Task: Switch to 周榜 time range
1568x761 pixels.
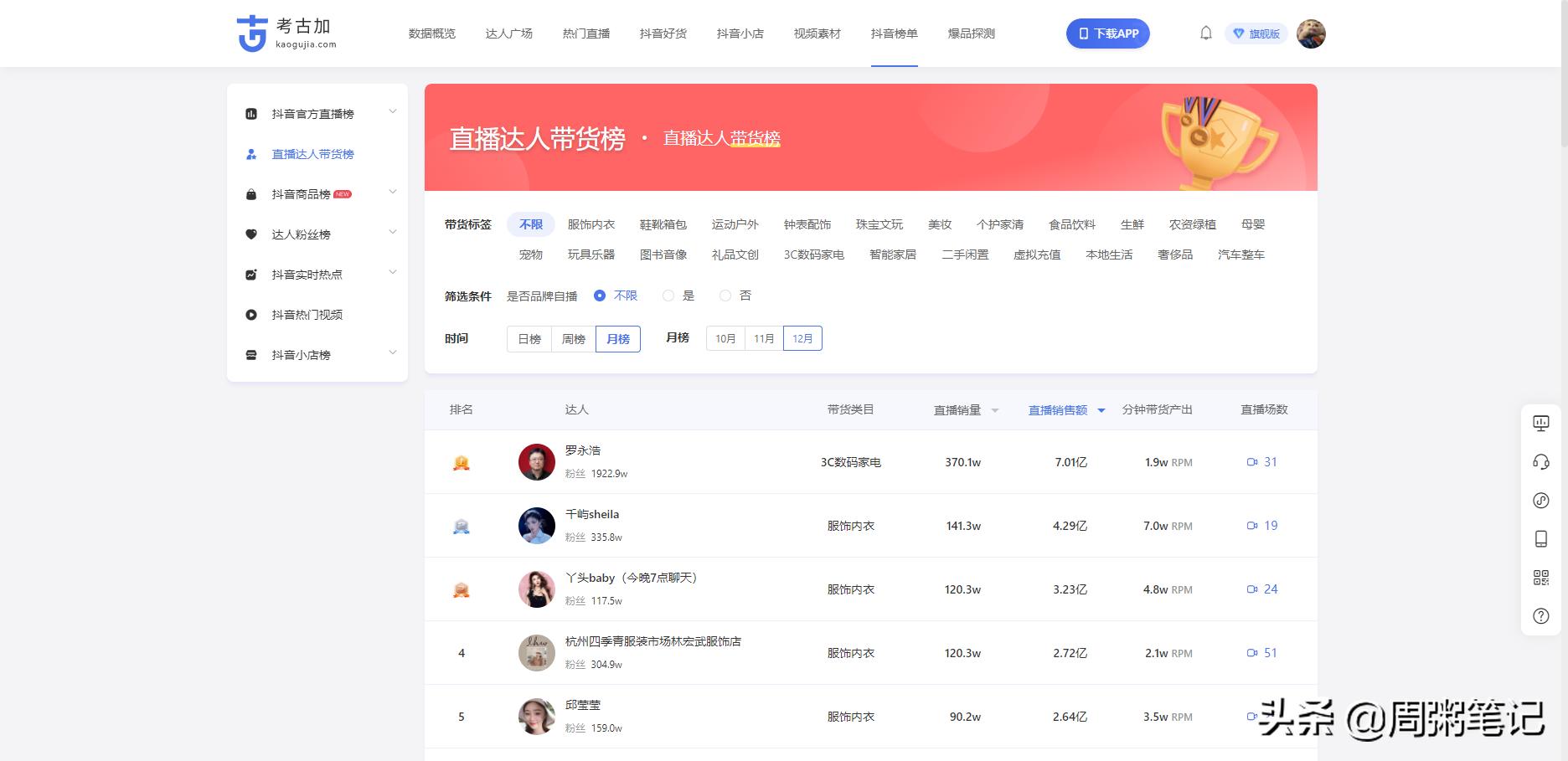Action: [x=574, y=339]
